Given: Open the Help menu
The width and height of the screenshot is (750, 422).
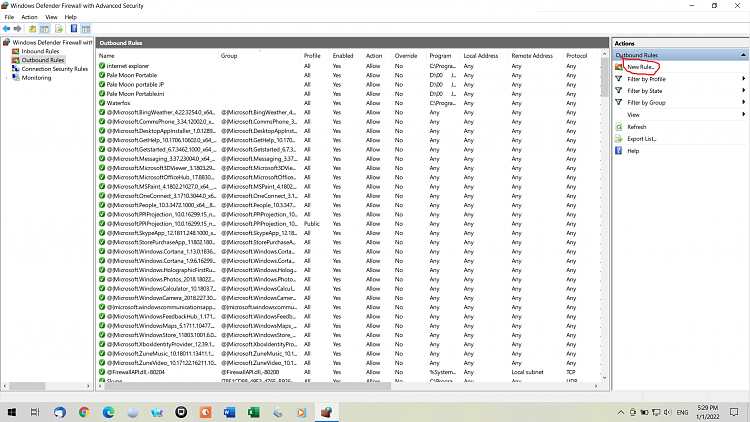Looking at the screenshot, I should 71,17.
